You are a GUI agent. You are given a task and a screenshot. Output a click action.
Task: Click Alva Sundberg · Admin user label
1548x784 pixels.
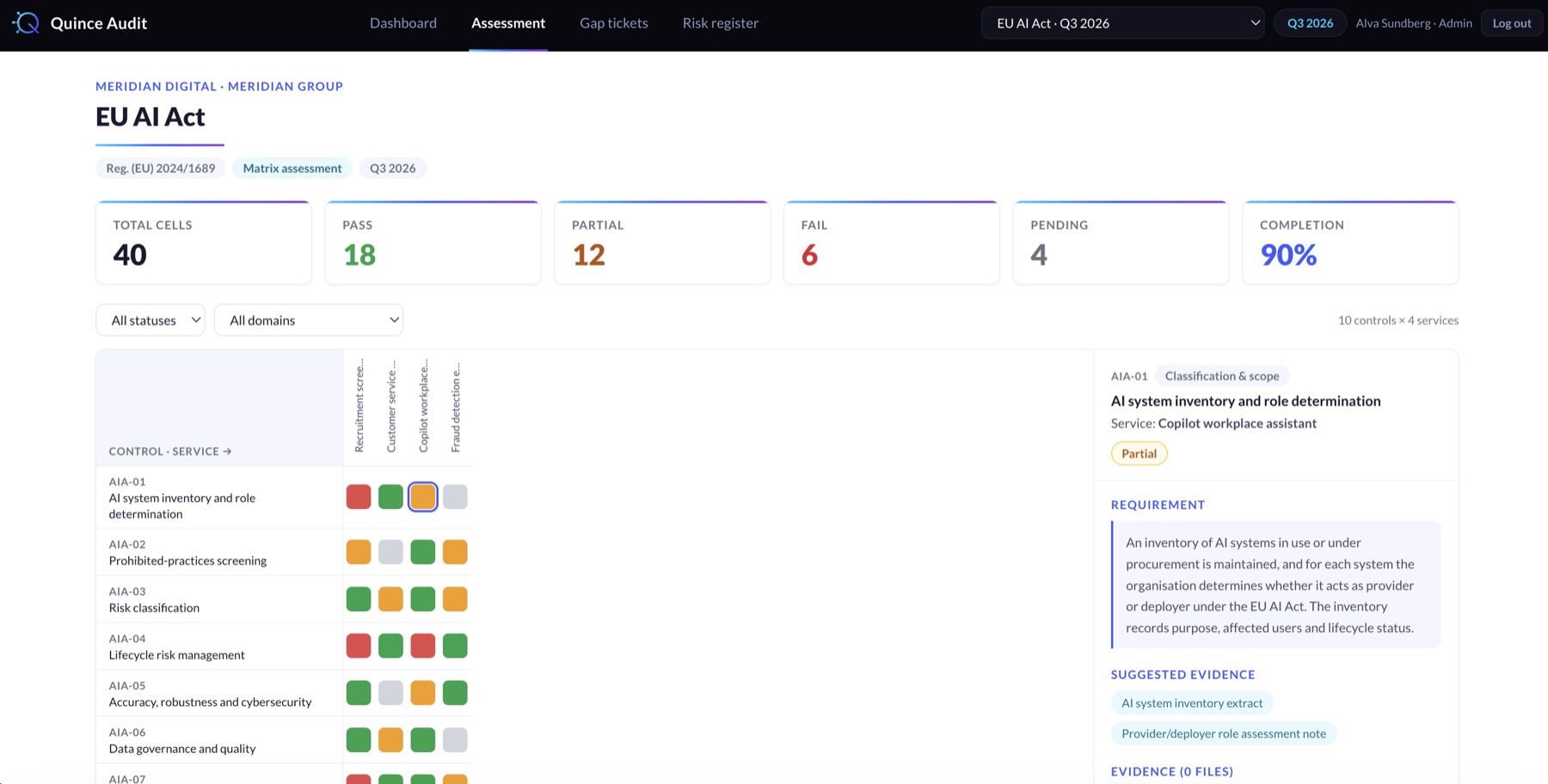point(1414,23)
